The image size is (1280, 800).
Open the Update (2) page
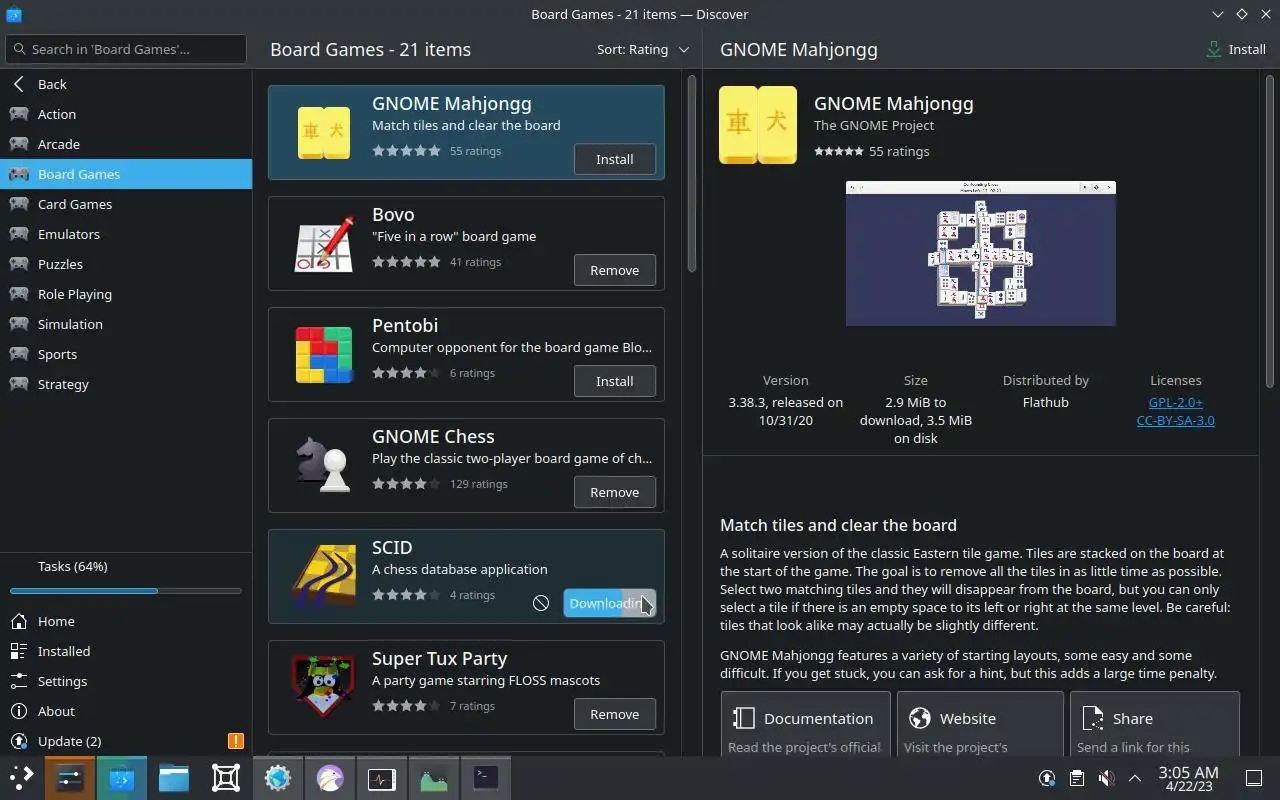click(x=126, y=741)
